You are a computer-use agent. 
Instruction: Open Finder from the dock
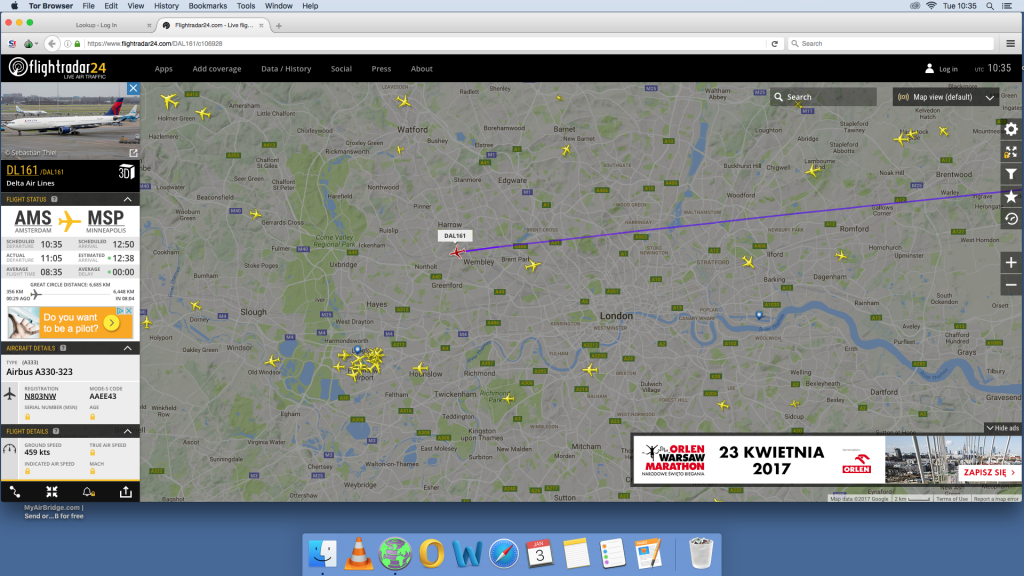322,554
